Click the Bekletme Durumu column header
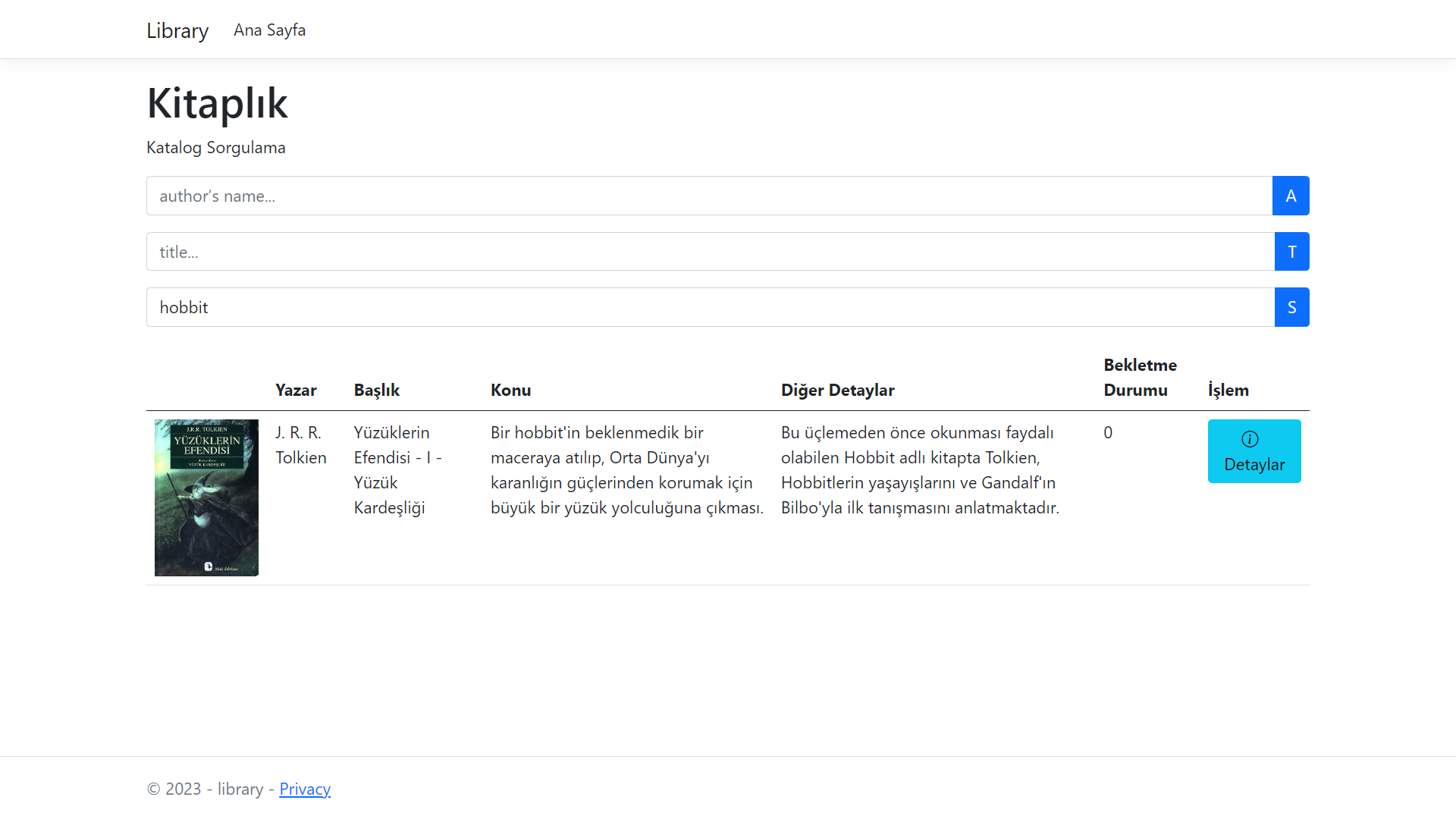 coord(1140,377)
